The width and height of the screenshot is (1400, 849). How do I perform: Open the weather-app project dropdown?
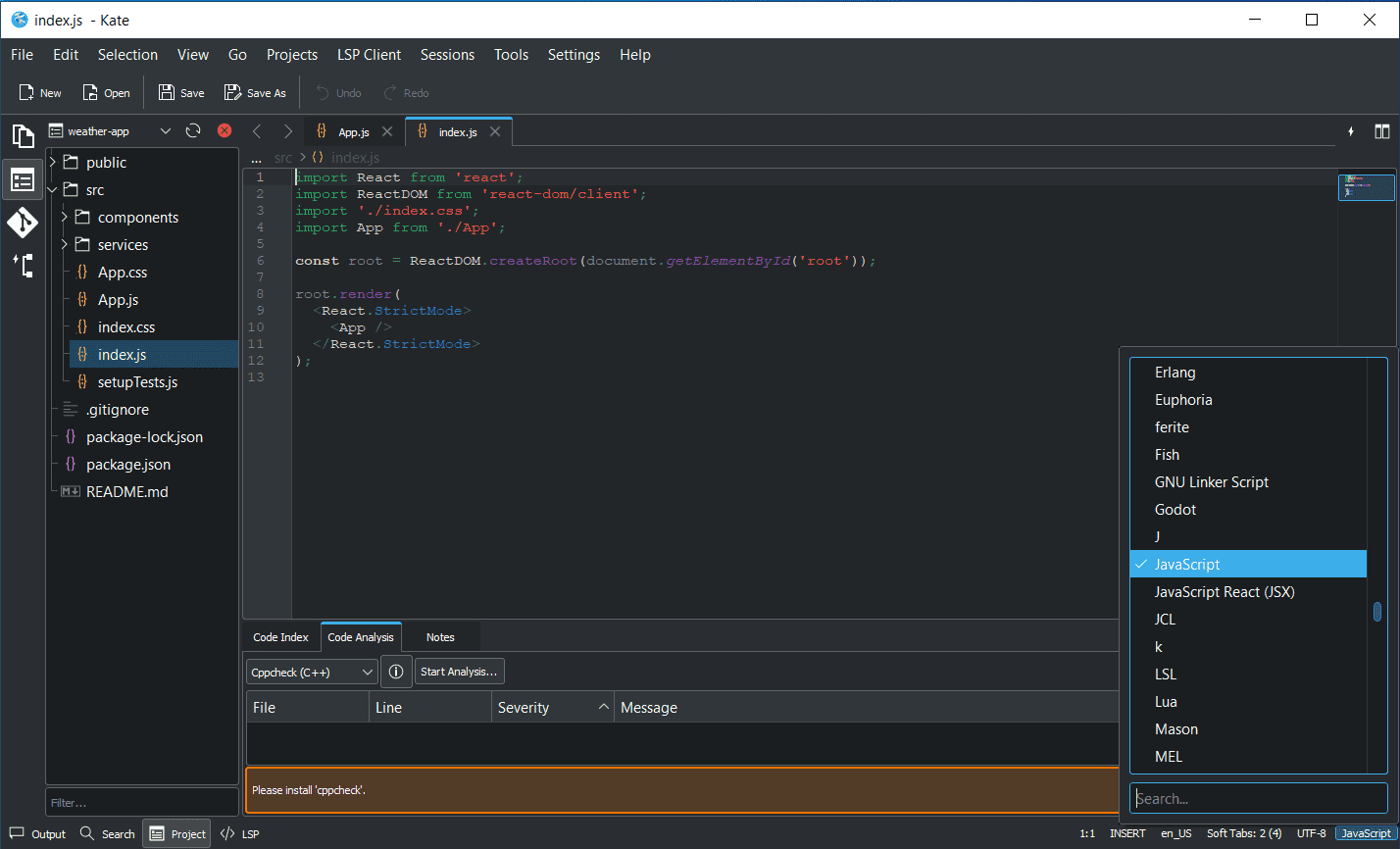point(110,131)
